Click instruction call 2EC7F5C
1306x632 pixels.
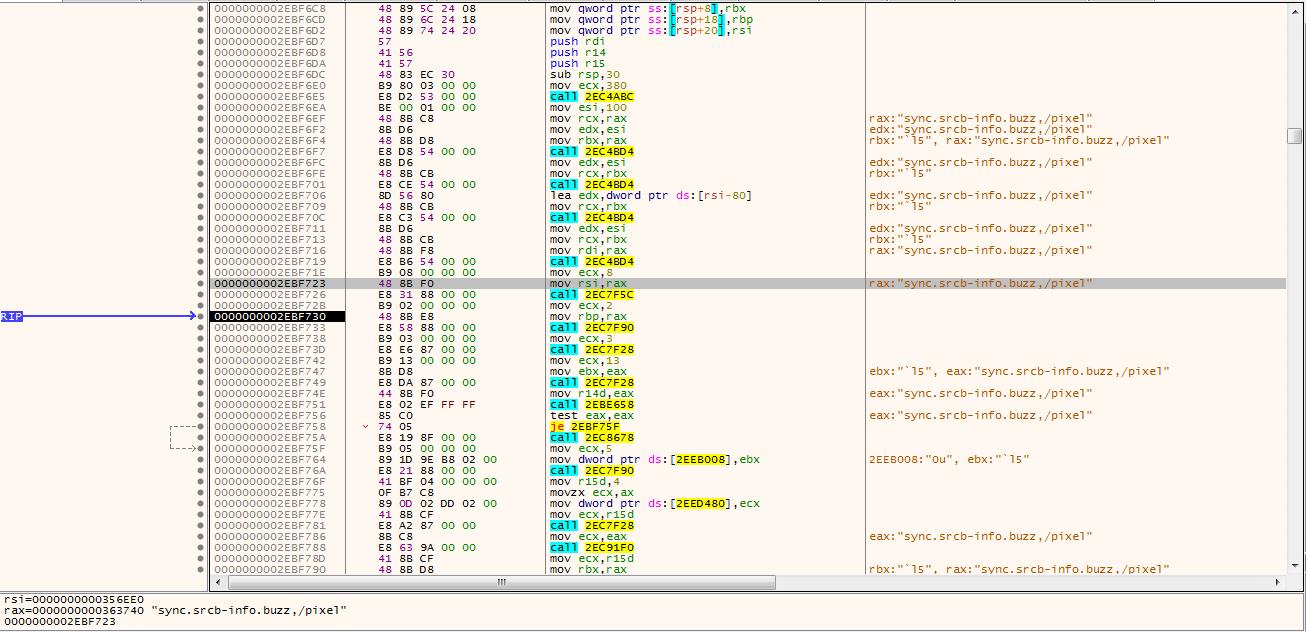click(x=592, y=294)
